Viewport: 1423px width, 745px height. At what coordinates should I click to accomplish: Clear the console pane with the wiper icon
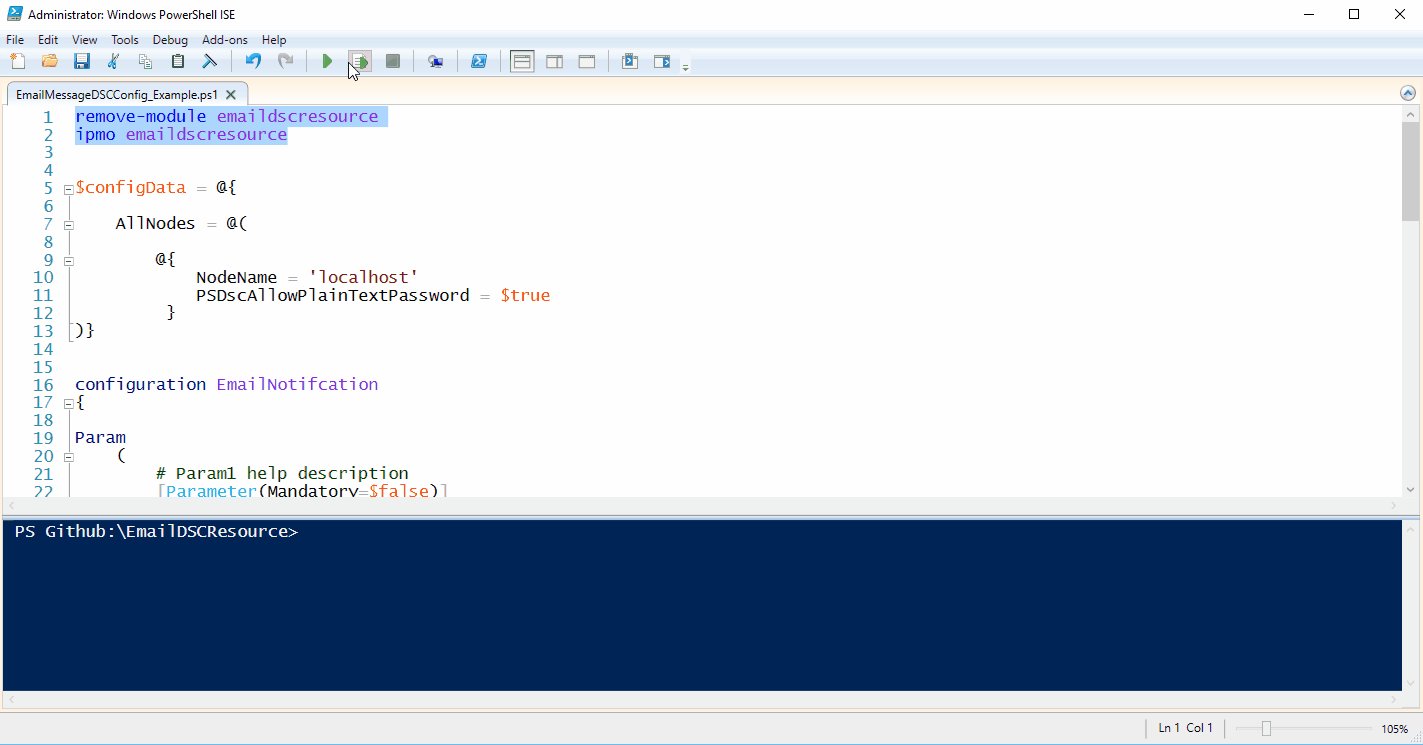(x=210, y=62)
